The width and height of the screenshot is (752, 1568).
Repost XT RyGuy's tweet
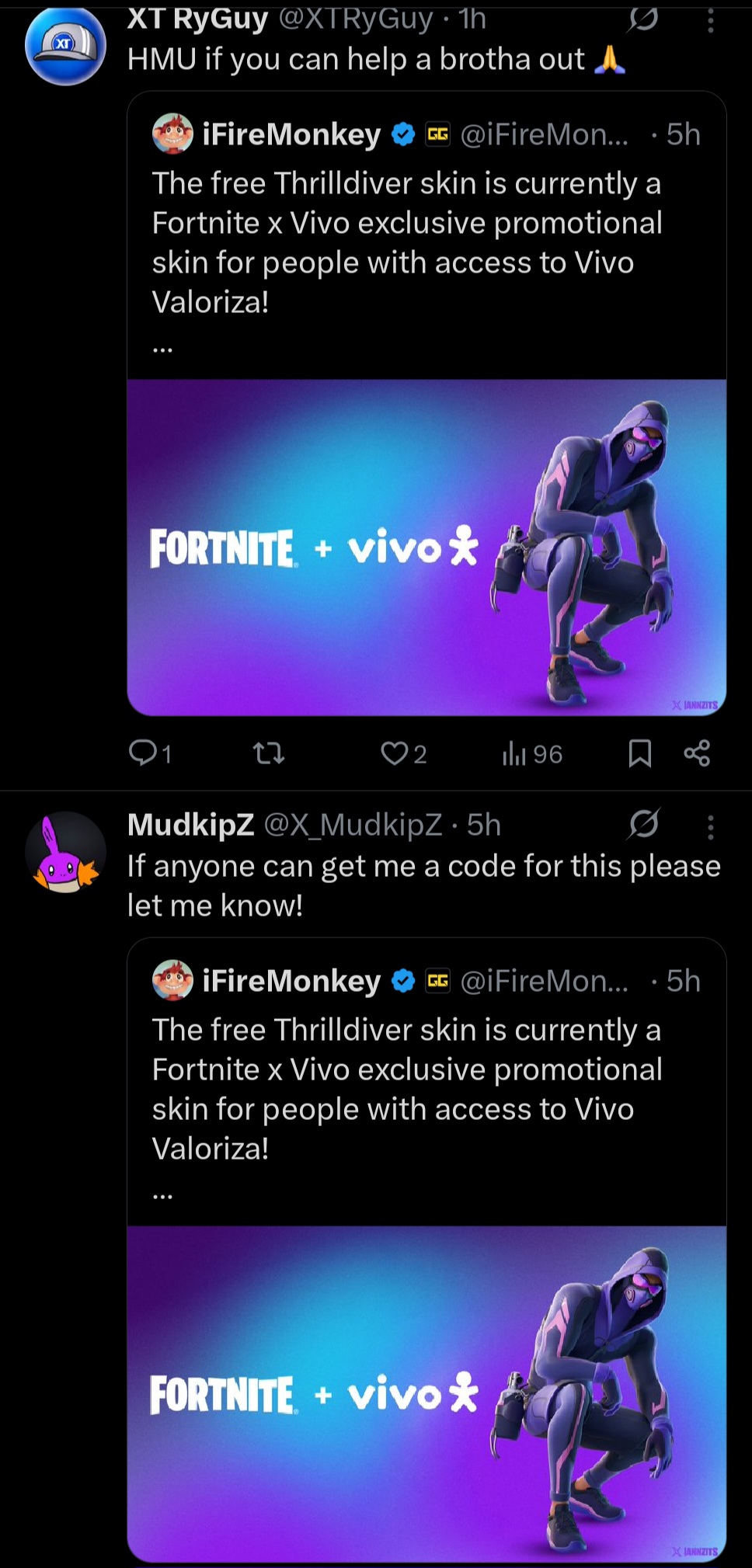pos(270,753)
